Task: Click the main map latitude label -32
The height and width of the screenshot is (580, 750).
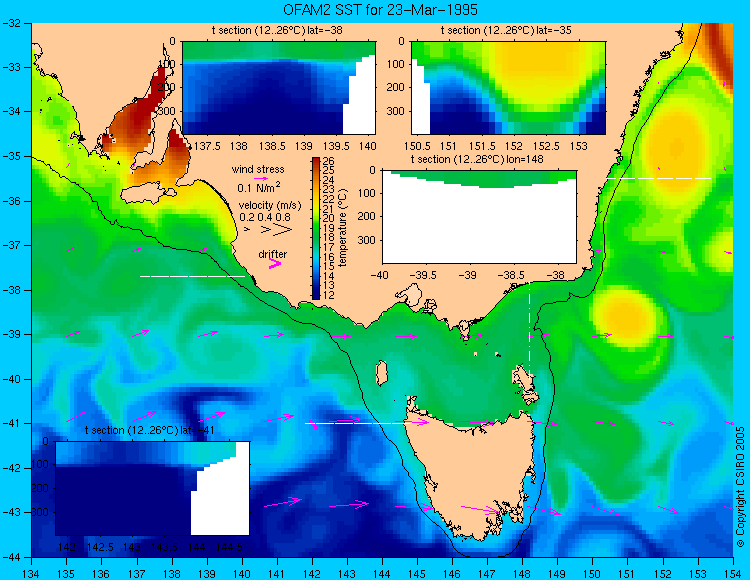Action: pos(11,22)
